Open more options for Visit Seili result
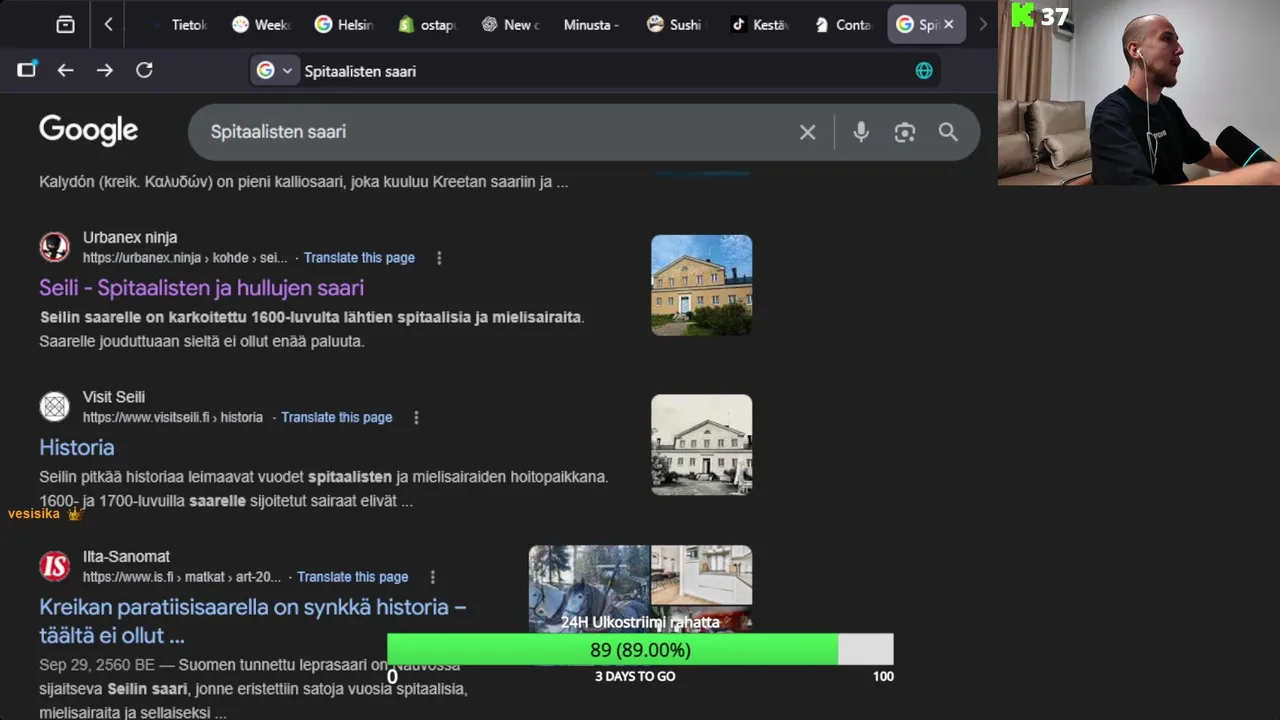The width and height of the screenshot is (1280, 720). coord(416,418)
